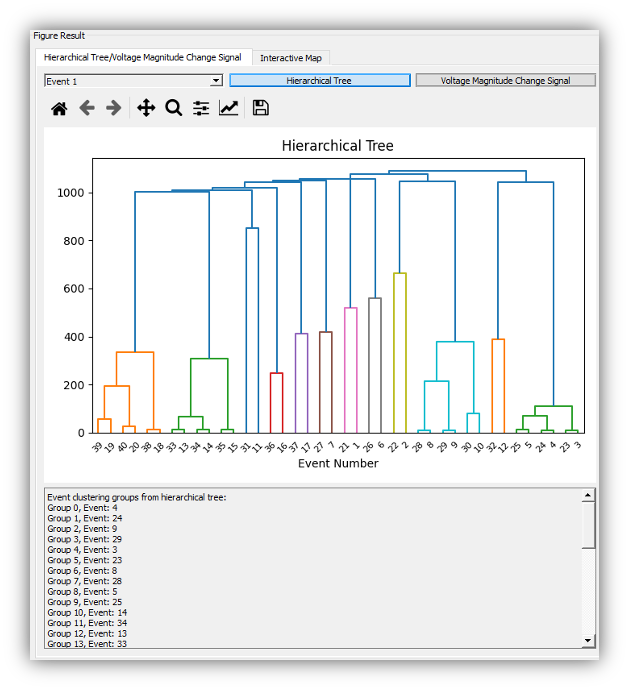The height and width of the screenshot is (690, 630).
Task: Click the scroll up arrow in the groups list
Action: [588, 495]
